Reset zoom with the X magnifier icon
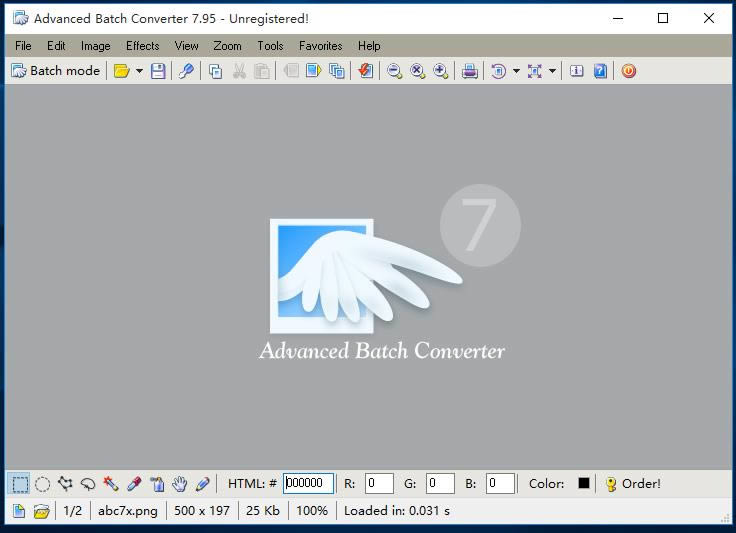Image resolution: width=736 pixels, height=533 pixels. point(417,71)
